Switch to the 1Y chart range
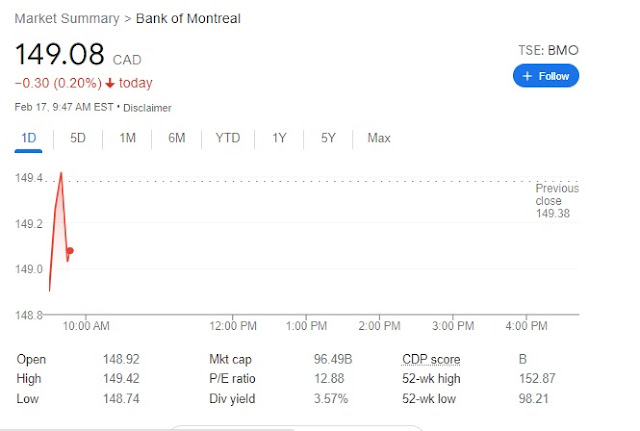 tap(279, 138)
